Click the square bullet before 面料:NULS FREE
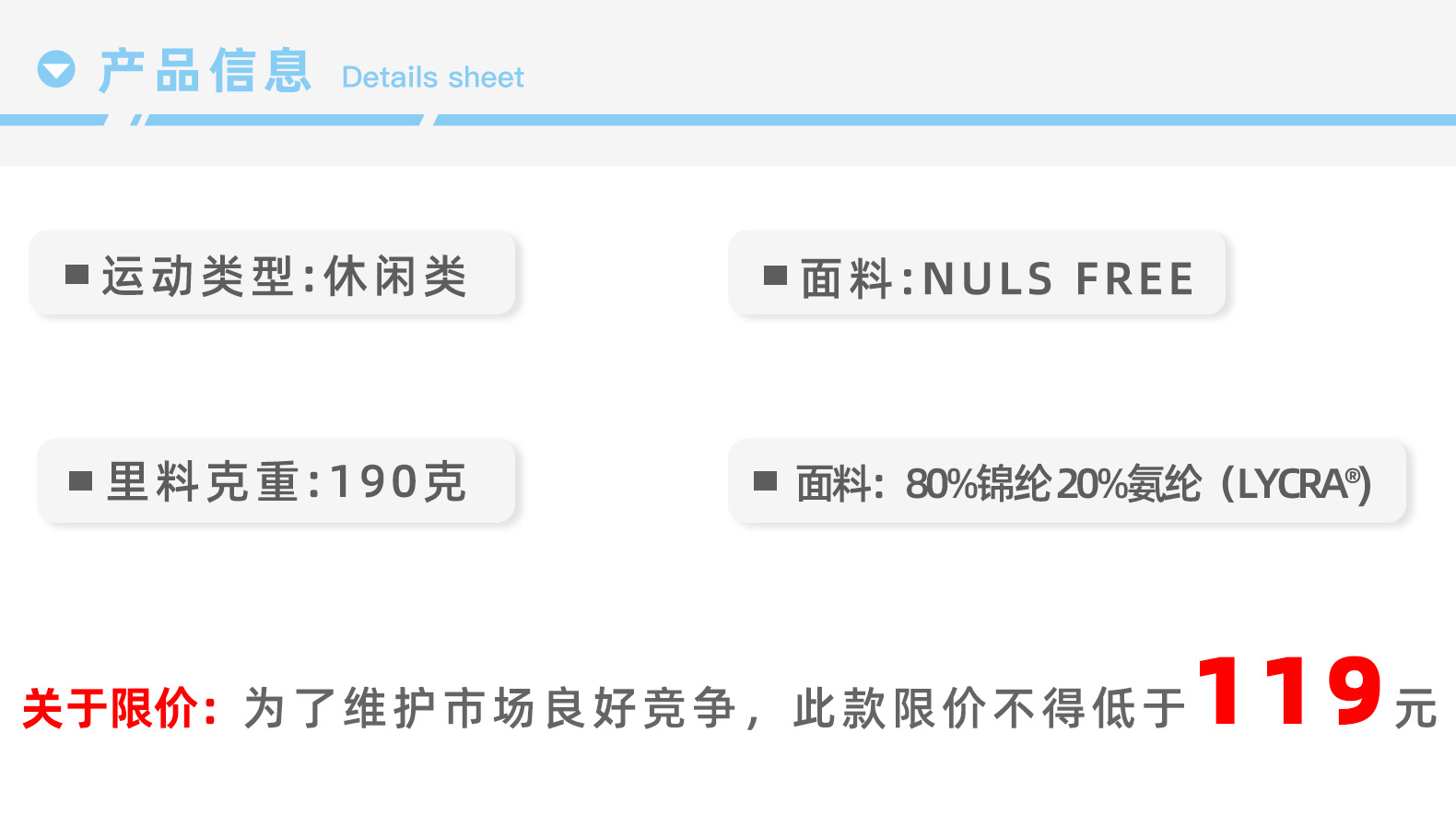Image resolution: width=1456 pixels, height=816 pixels. click(x=775, y=275)
